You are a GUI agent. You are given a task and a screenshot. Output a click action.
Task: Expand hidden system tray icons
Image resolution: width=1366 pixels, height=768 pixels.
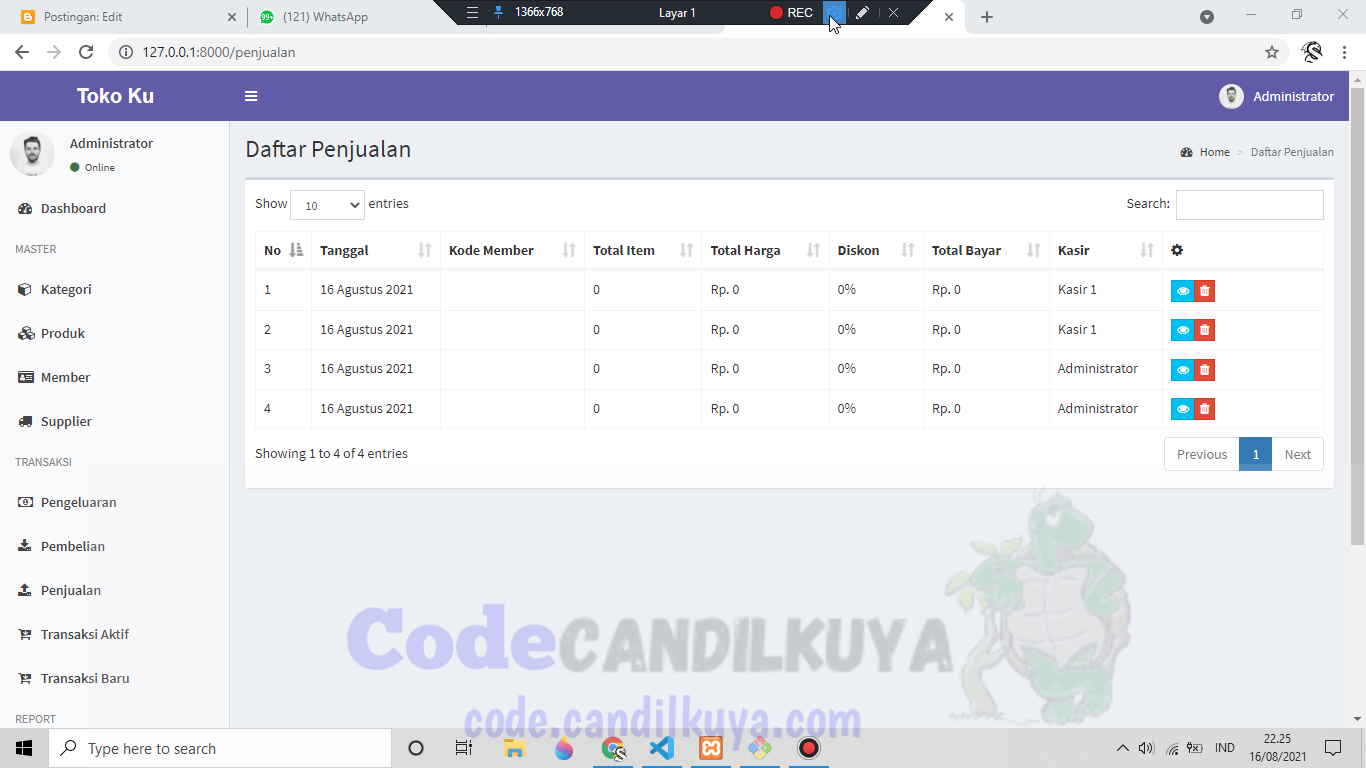tap(1122, 747)
